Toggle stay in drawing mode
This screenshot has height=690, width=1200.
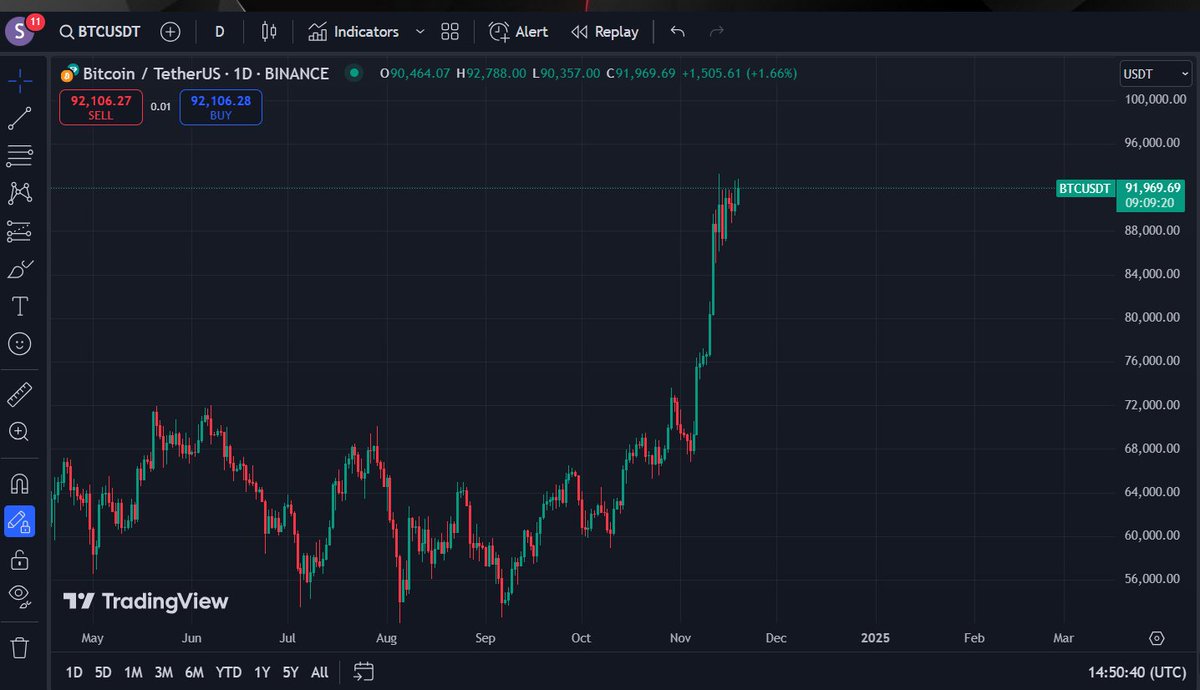[20, 521]
